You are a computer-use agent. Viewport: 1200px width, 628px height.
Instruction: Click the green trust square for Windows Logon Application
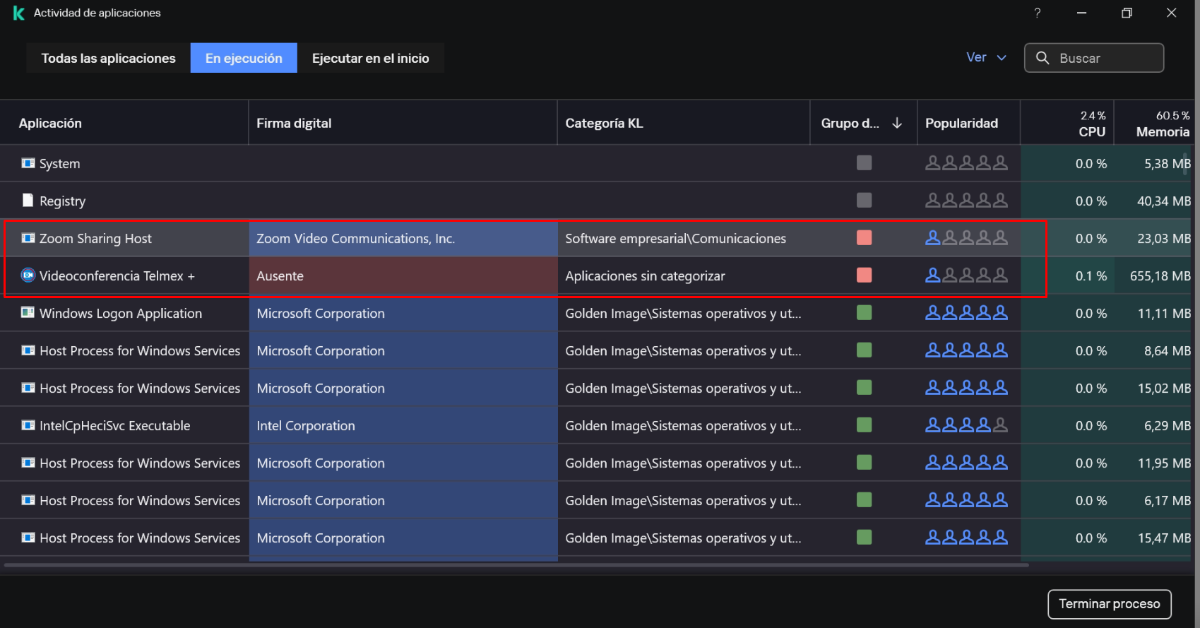click(x=864, y=313)
